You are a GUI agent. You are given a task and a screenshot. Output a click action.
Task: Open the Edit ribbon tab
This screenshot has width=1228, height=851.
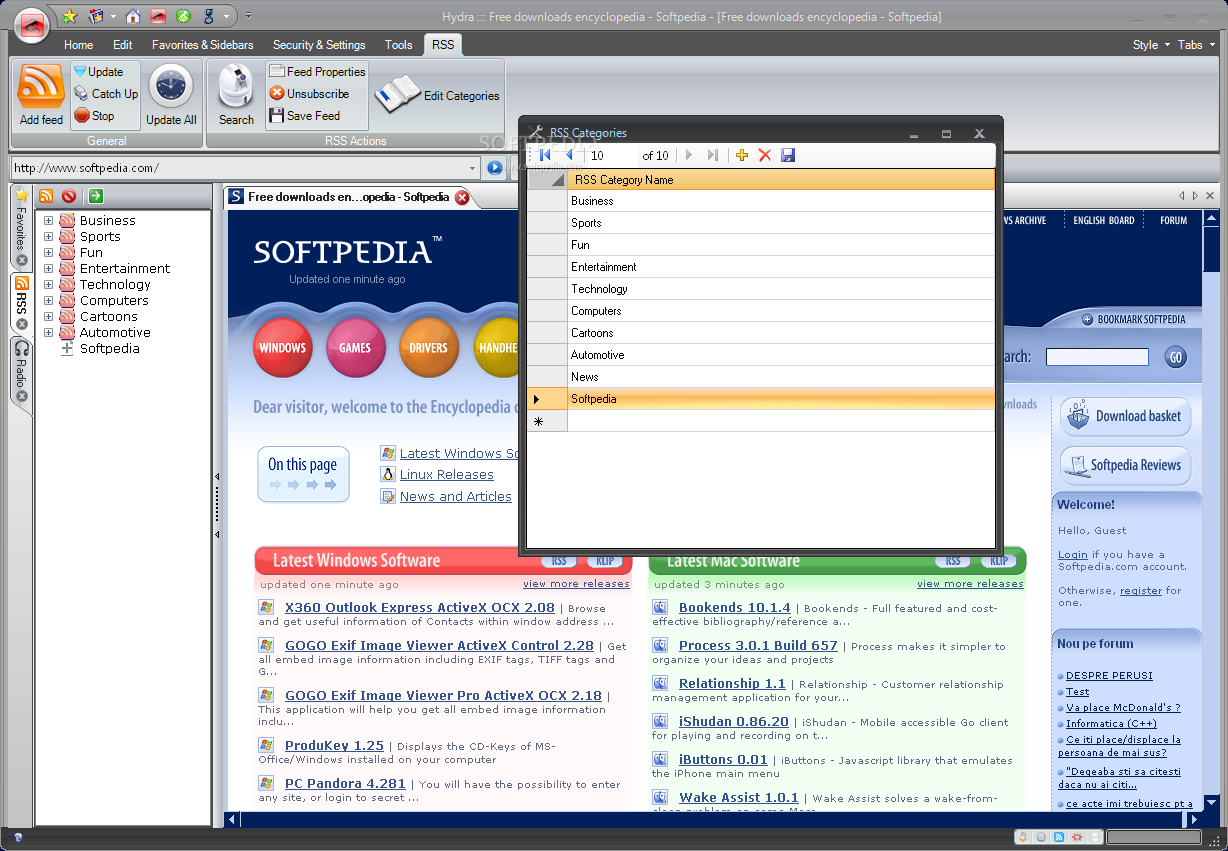tap(123, 45)
